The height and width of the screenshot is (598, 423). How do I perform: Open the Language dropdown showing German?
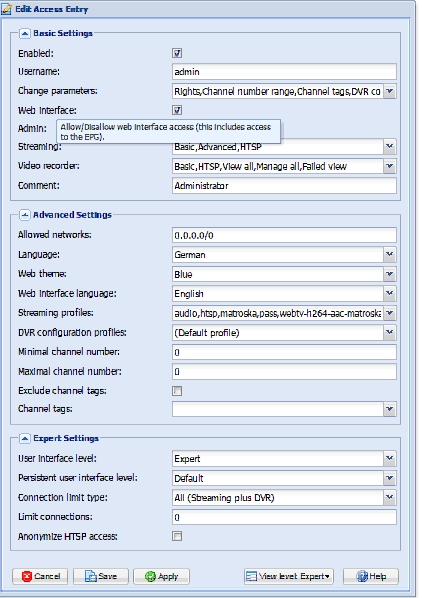(x=389, y=255)
